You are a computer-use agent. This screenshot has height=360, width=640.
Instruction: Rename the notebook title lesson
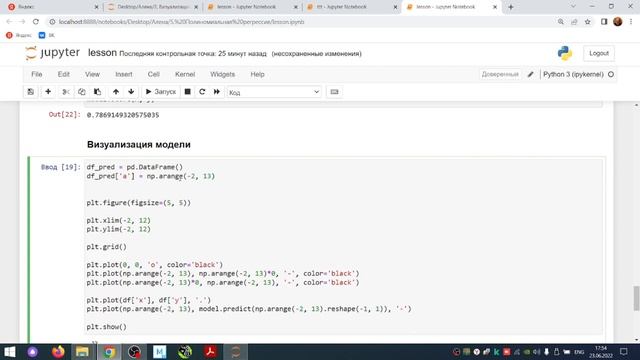(x=102, y=53)
